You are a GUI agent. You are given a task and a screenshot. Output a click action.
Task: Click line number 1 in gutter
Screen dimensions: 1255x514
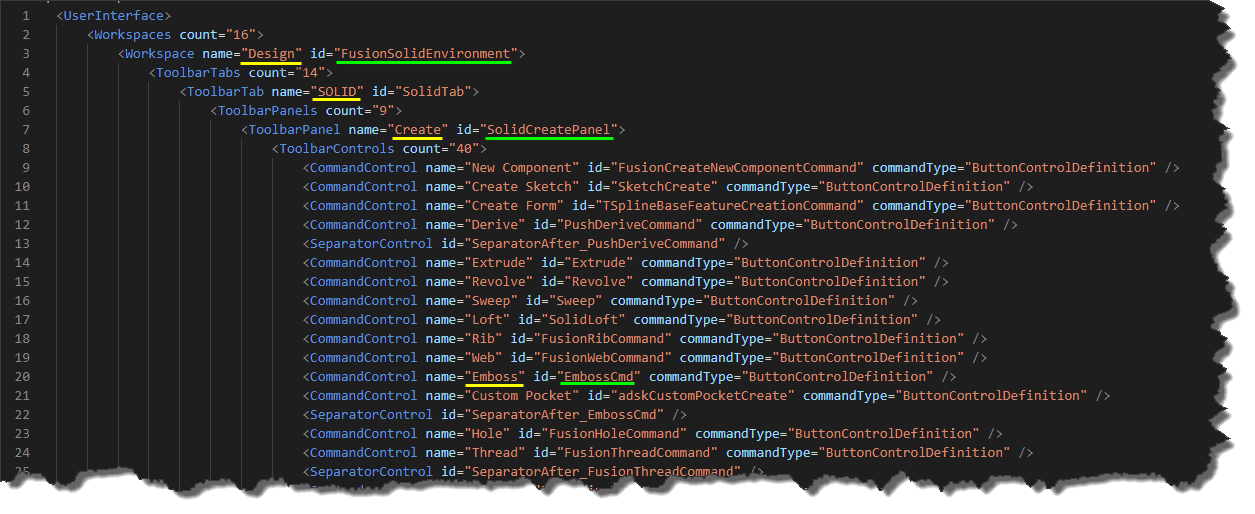click(x=27, y=15)
